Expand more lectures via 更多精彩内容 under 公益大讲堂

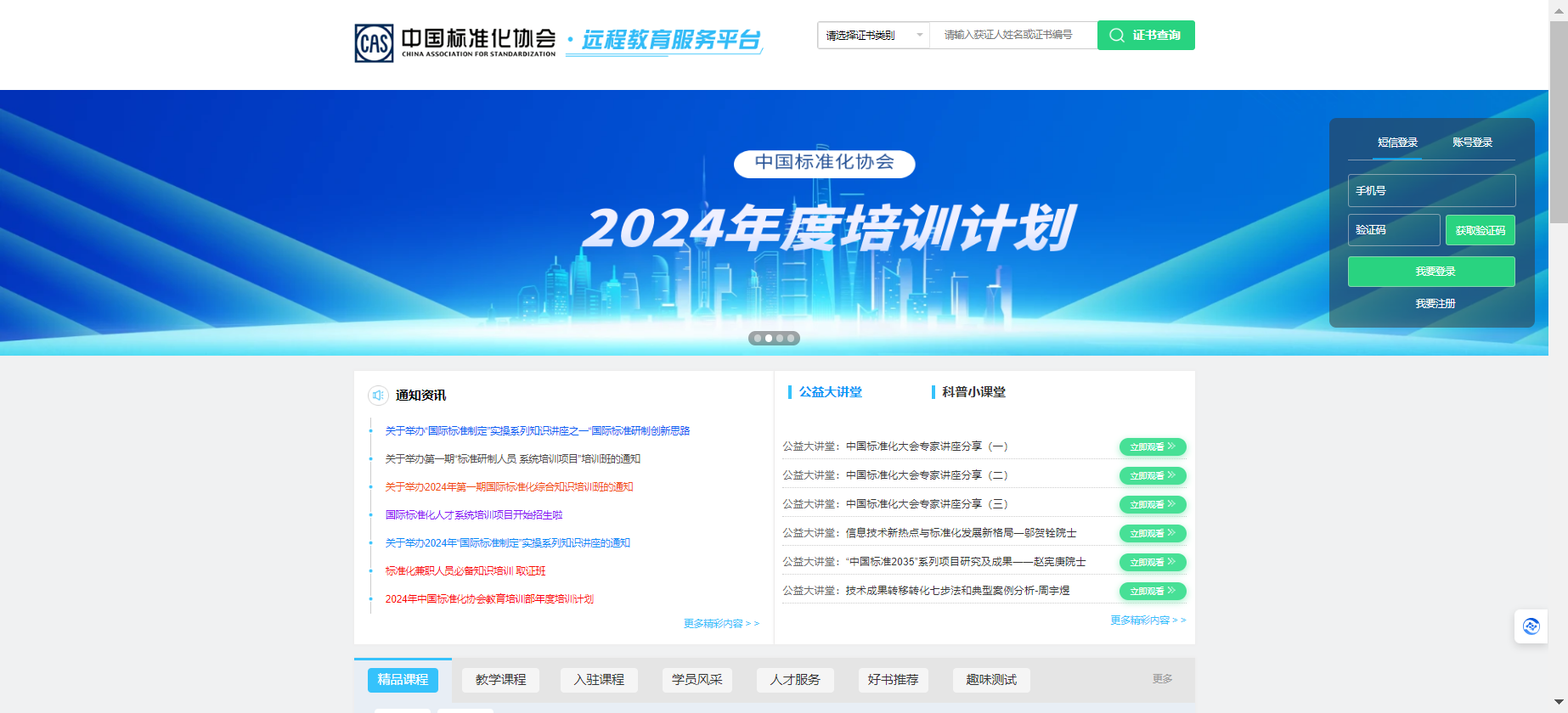click(1148, 620)
